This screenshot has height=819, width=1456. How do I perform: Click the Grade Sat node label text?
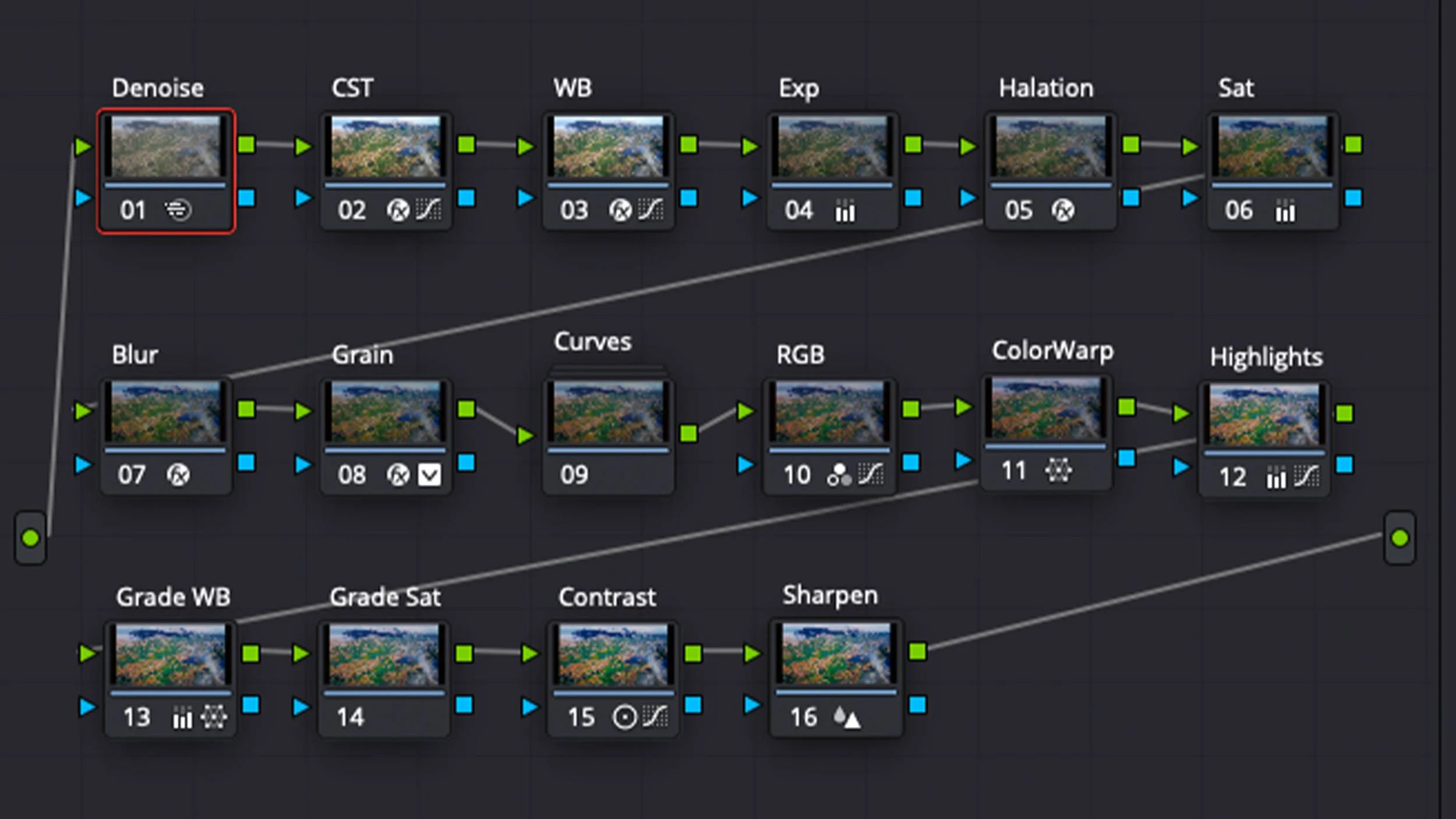(x=386, y=597)
